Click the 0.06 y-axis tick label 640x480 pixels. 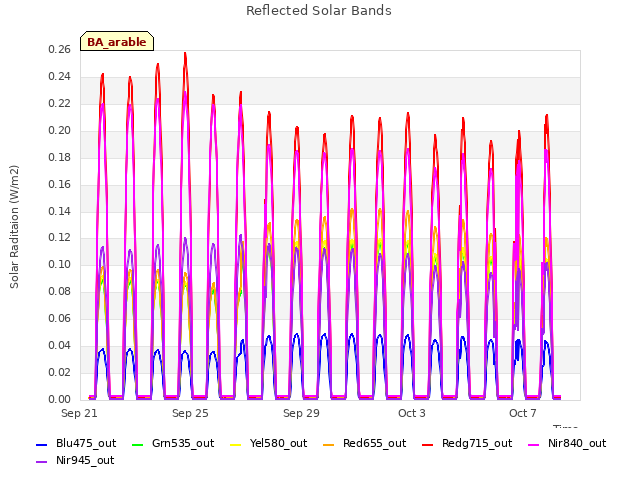(60, 318)
